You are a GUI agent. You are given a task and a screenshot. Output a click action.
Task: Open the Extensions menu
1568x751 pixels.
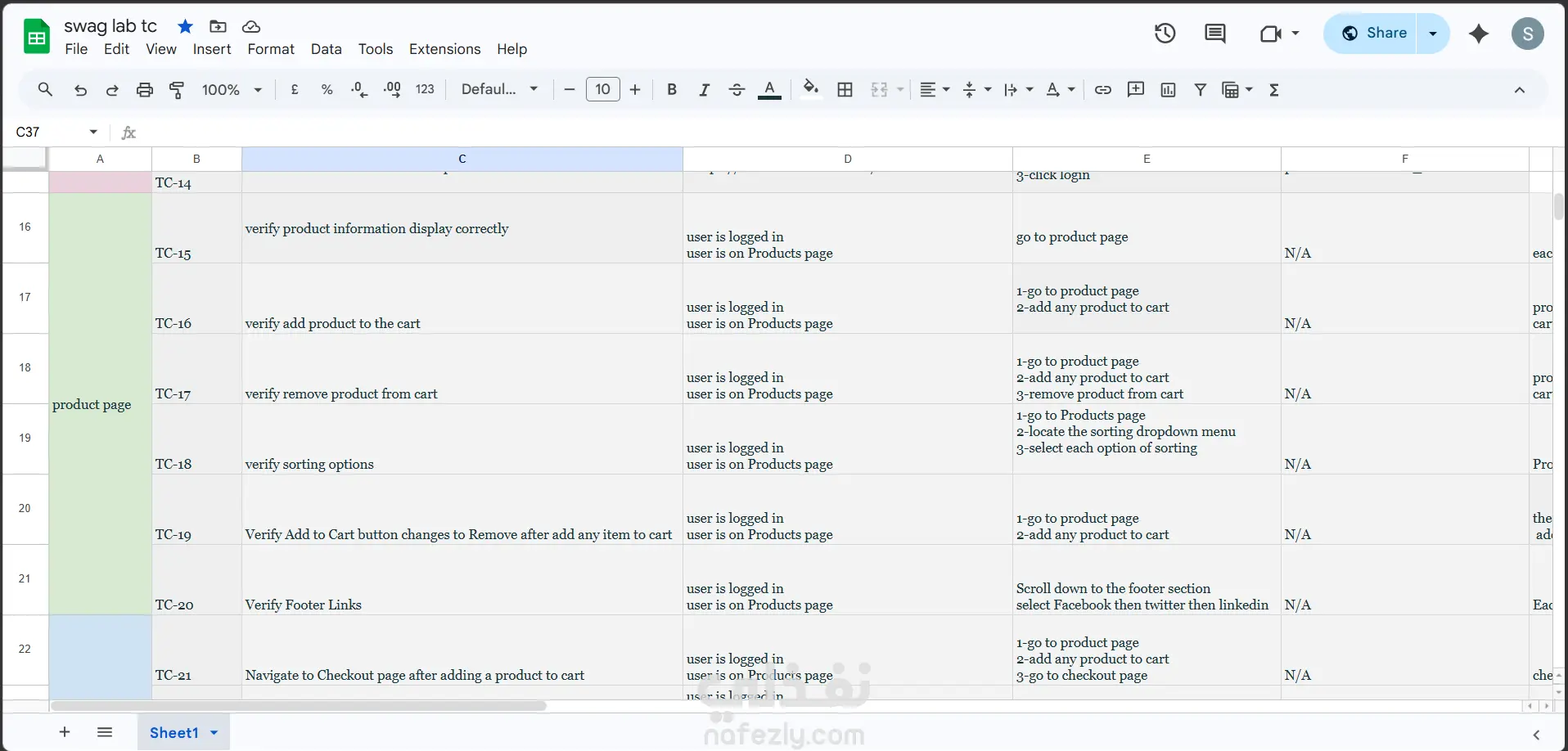point(444,49)
